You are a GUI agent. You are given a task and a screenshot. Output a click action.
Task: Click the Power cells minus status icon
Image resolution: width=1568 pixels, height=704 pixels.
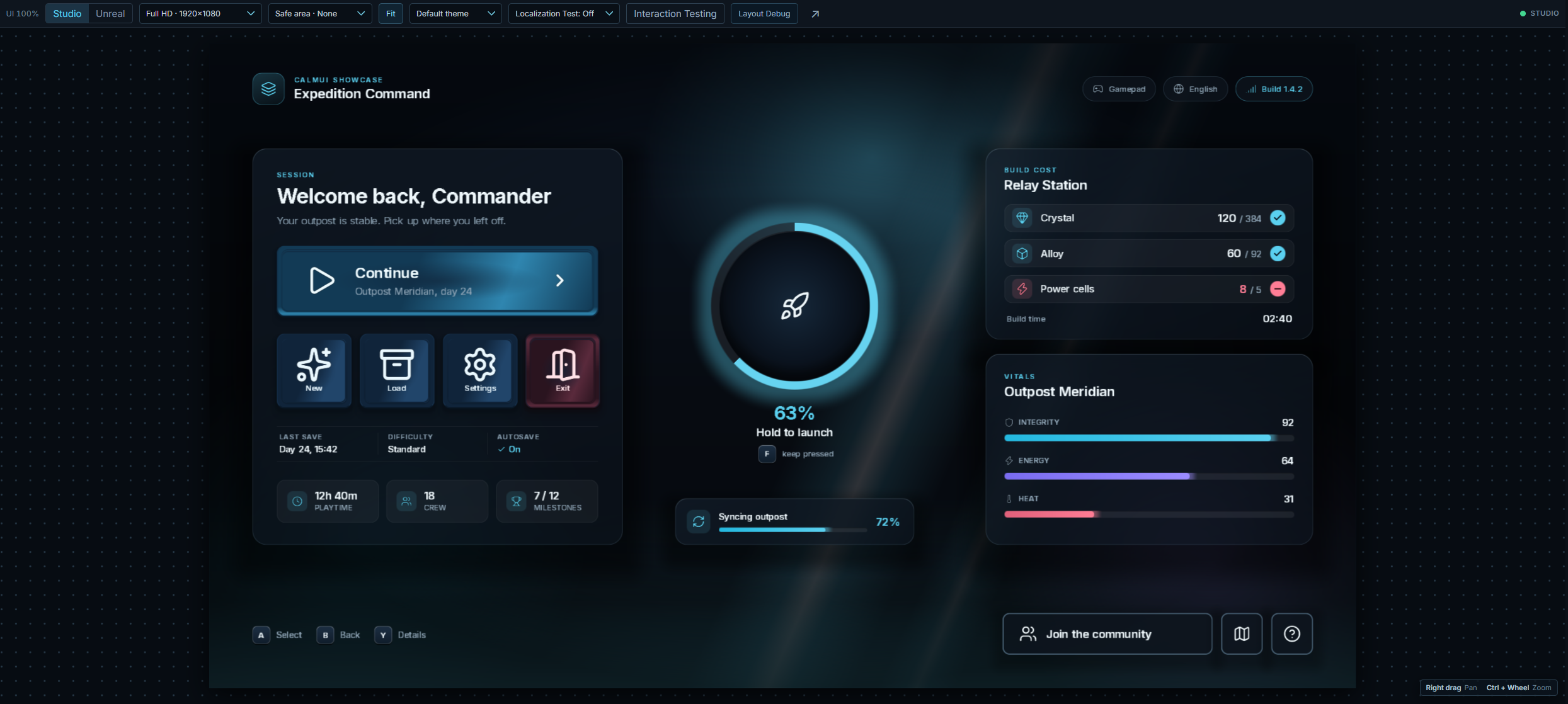(x=1278, y=289)
